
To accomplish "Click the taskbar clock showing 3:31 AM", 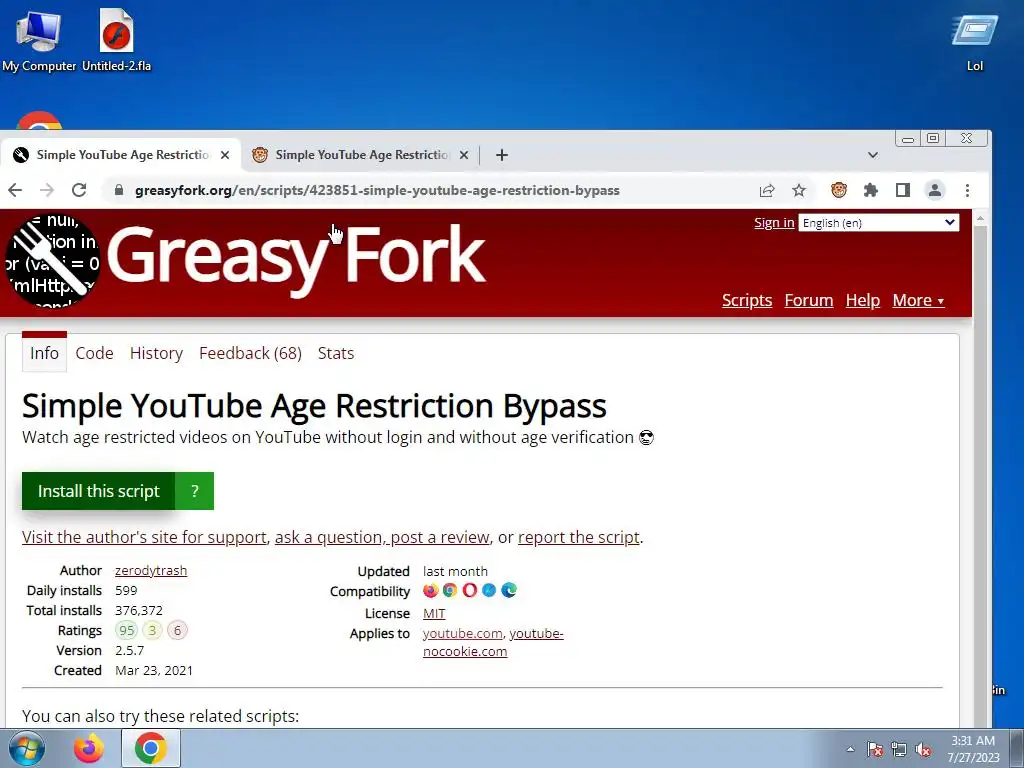I will click(x=973, y=749).
